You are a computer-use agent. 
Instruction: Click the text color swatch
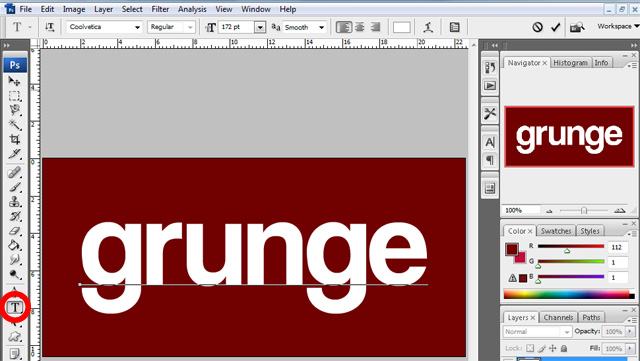[x=402, y=27]
